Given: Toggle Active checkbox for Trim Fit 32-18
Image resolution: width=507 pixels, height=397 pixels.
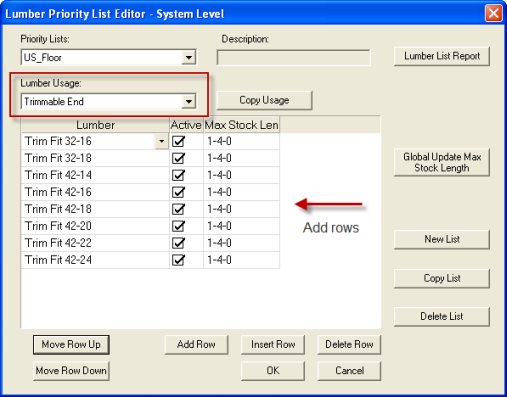Looking at the screenshot, I should point(179,158).
